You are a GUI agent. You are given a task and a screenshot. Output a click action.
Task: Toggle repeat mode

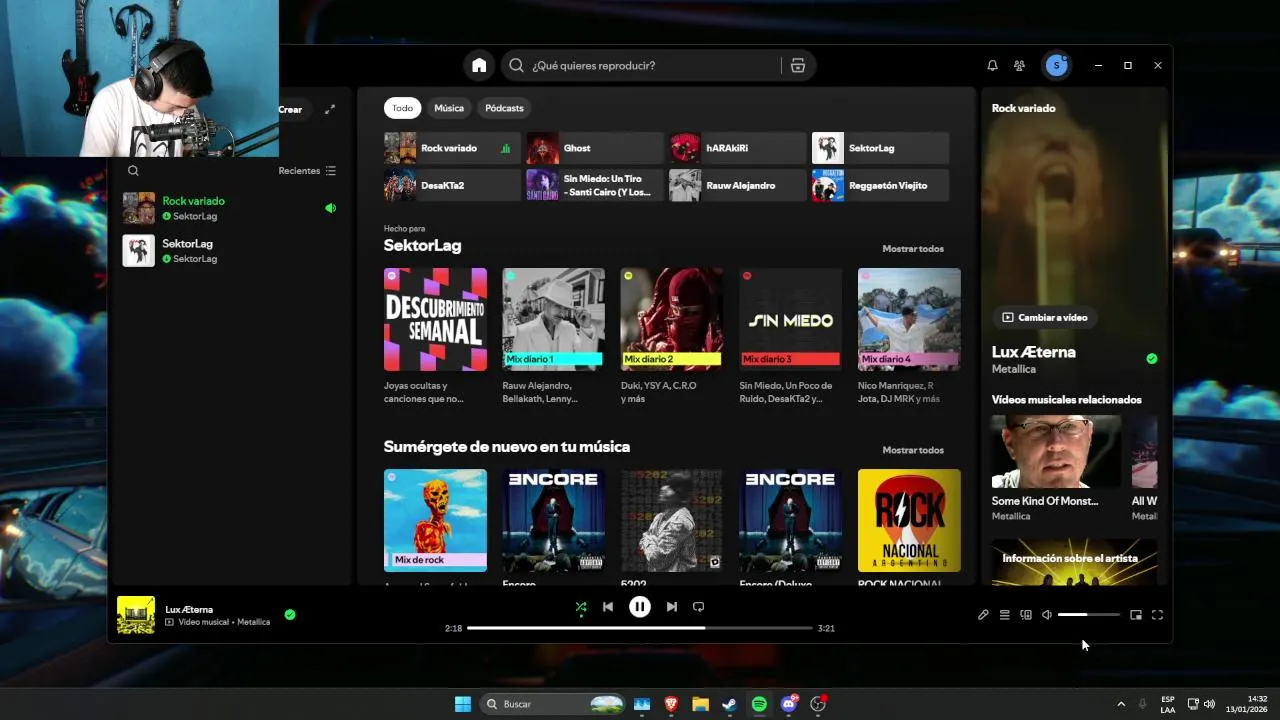(x=699, y=606)
